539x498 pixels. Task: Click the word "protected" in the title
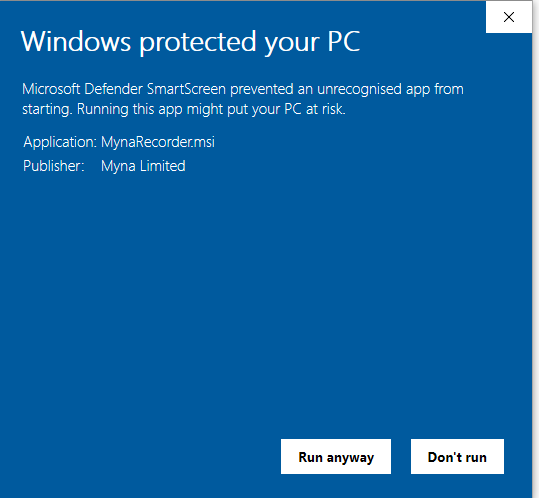pyautogui.click(x=198, y=43)
